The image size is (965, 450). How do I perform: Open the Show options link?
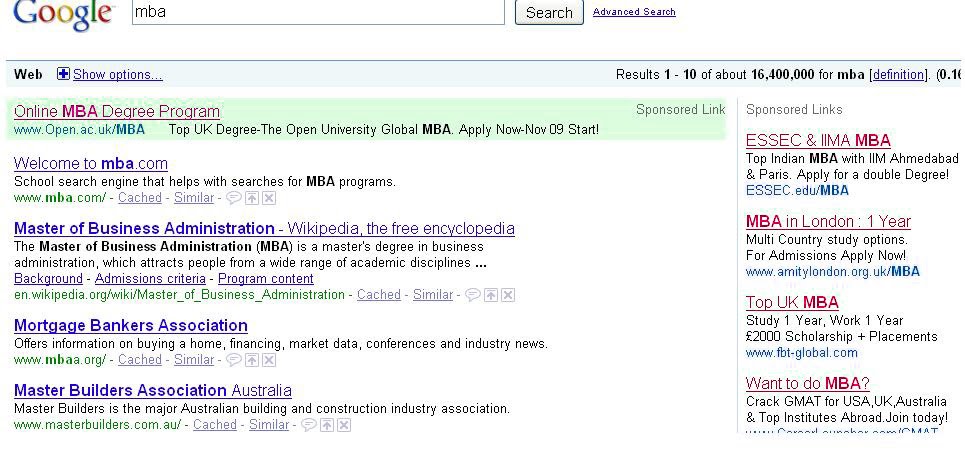pyautogui.click(x=118, y=75)
